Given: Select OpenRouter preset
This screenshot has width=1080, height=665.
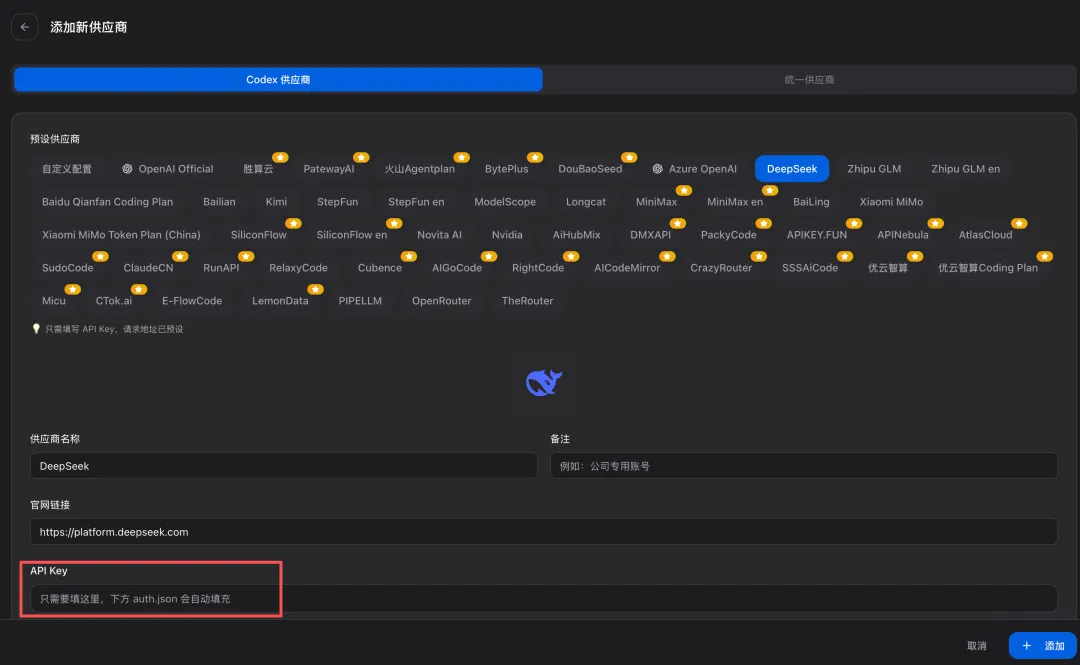Looking at the screenshot, I should coord(442,301).
